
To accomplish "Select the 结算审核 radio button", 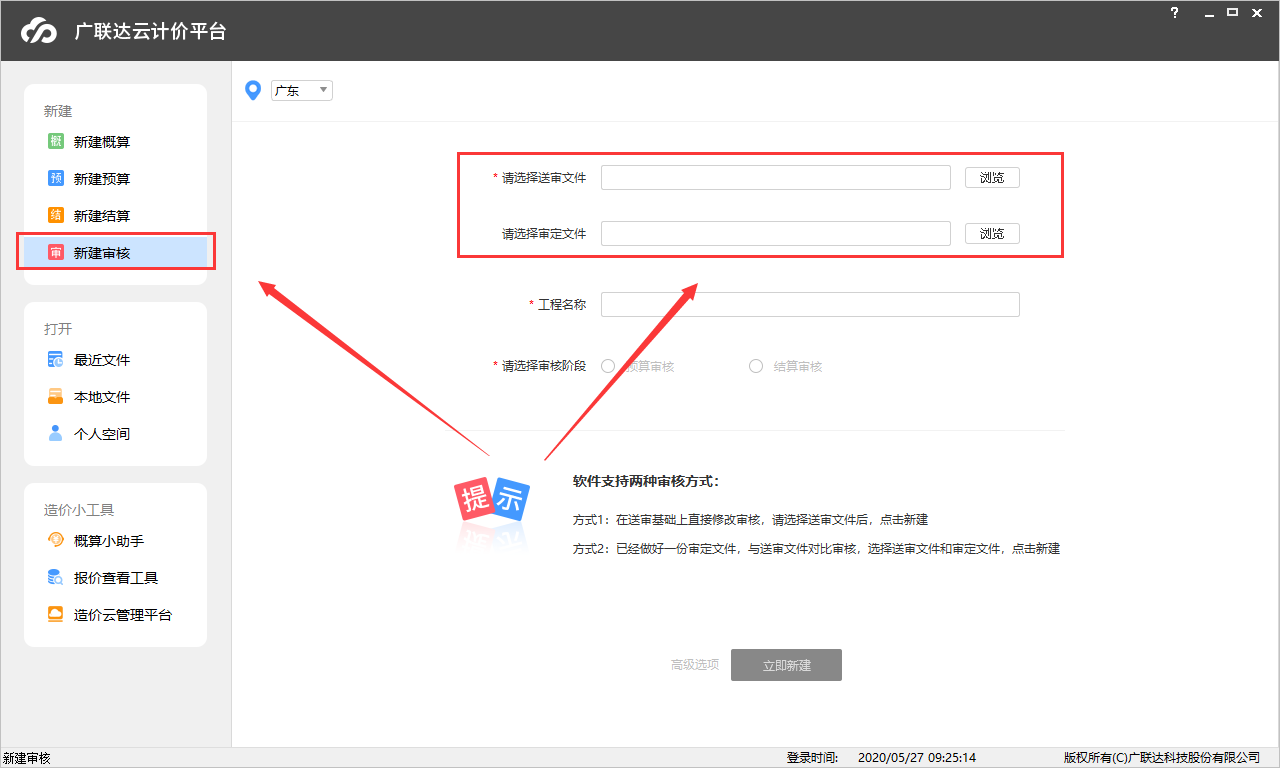I will point(756,366).
